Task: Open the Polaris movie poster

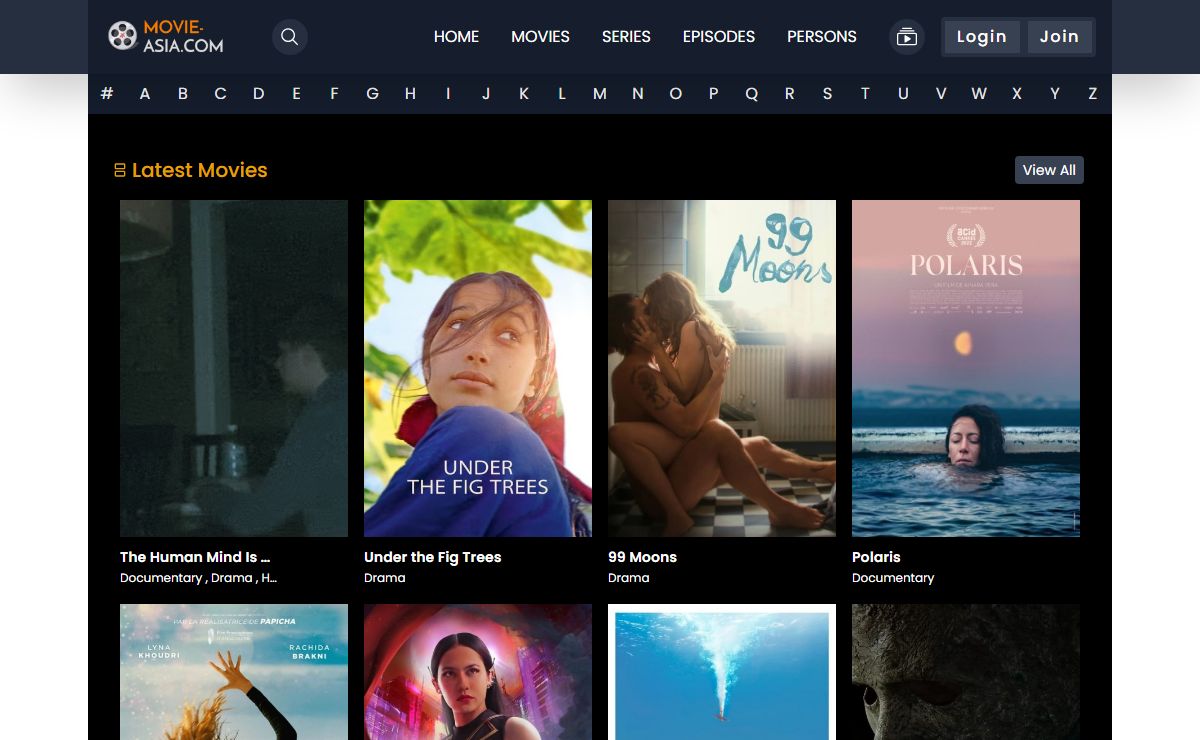Action: pos(966,368)
